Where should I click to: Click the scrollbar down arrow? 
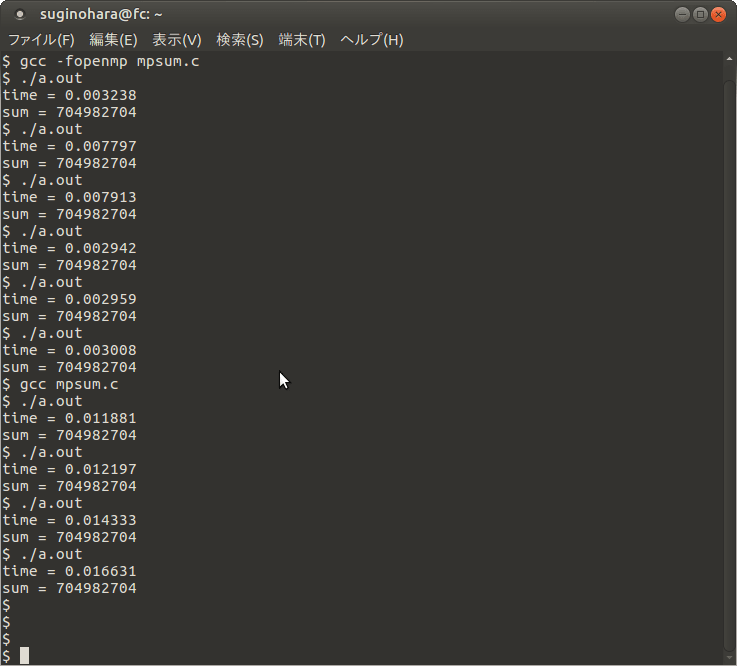coord(729,658)
